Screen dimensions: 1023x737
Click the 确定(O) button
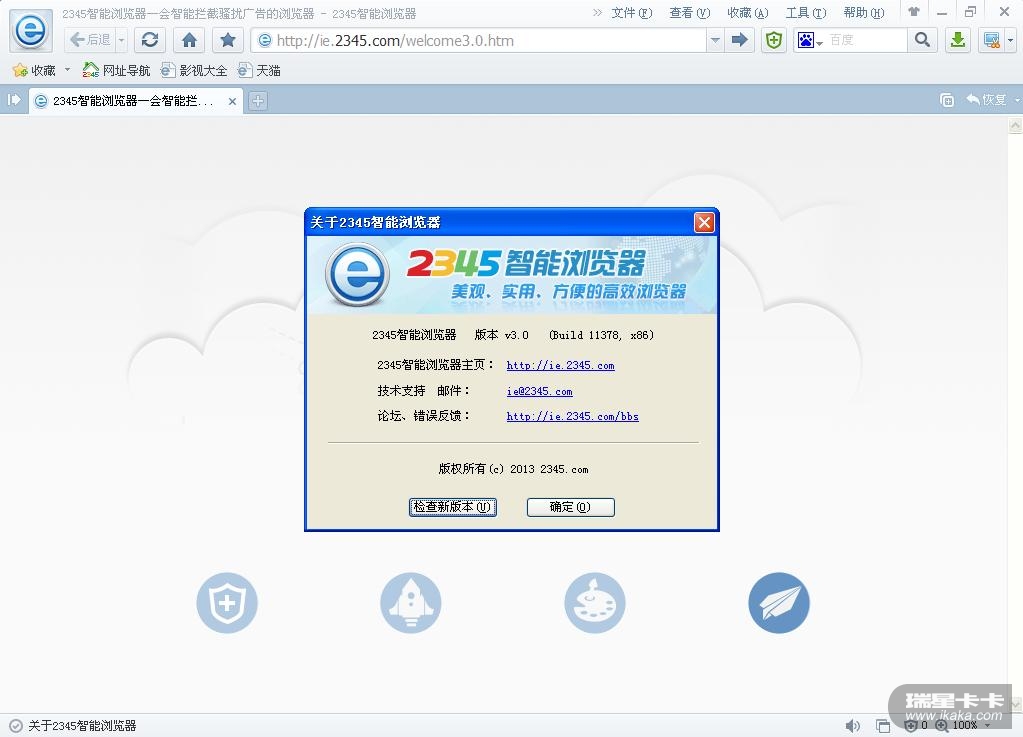(570, 507)
